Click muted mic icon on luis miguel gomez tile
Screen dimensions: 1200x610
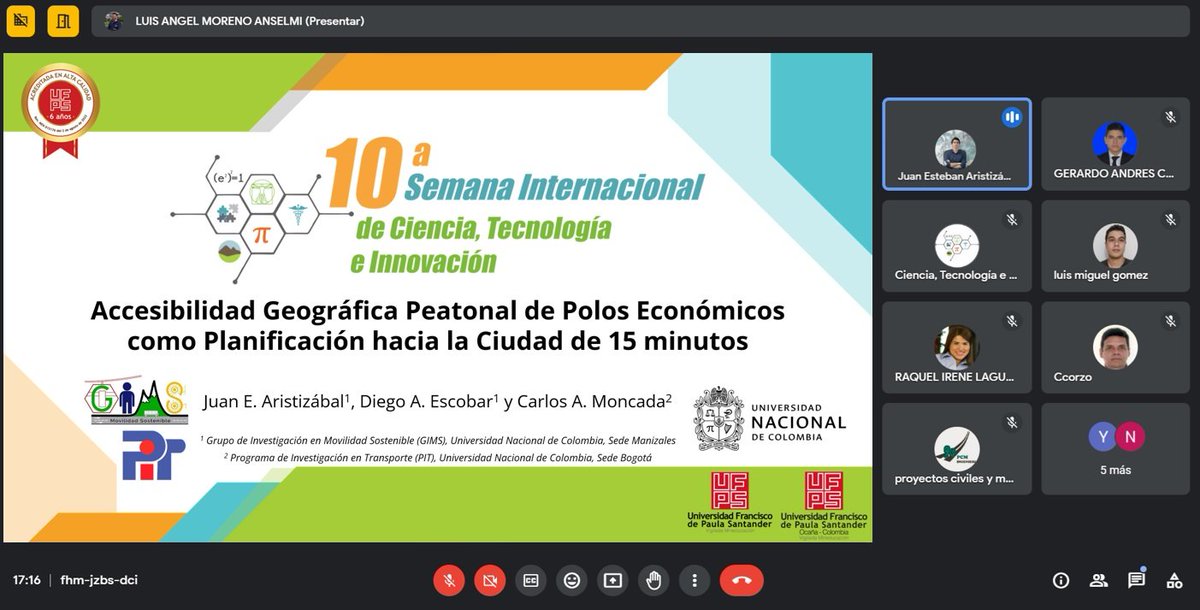click(1170, 219)
